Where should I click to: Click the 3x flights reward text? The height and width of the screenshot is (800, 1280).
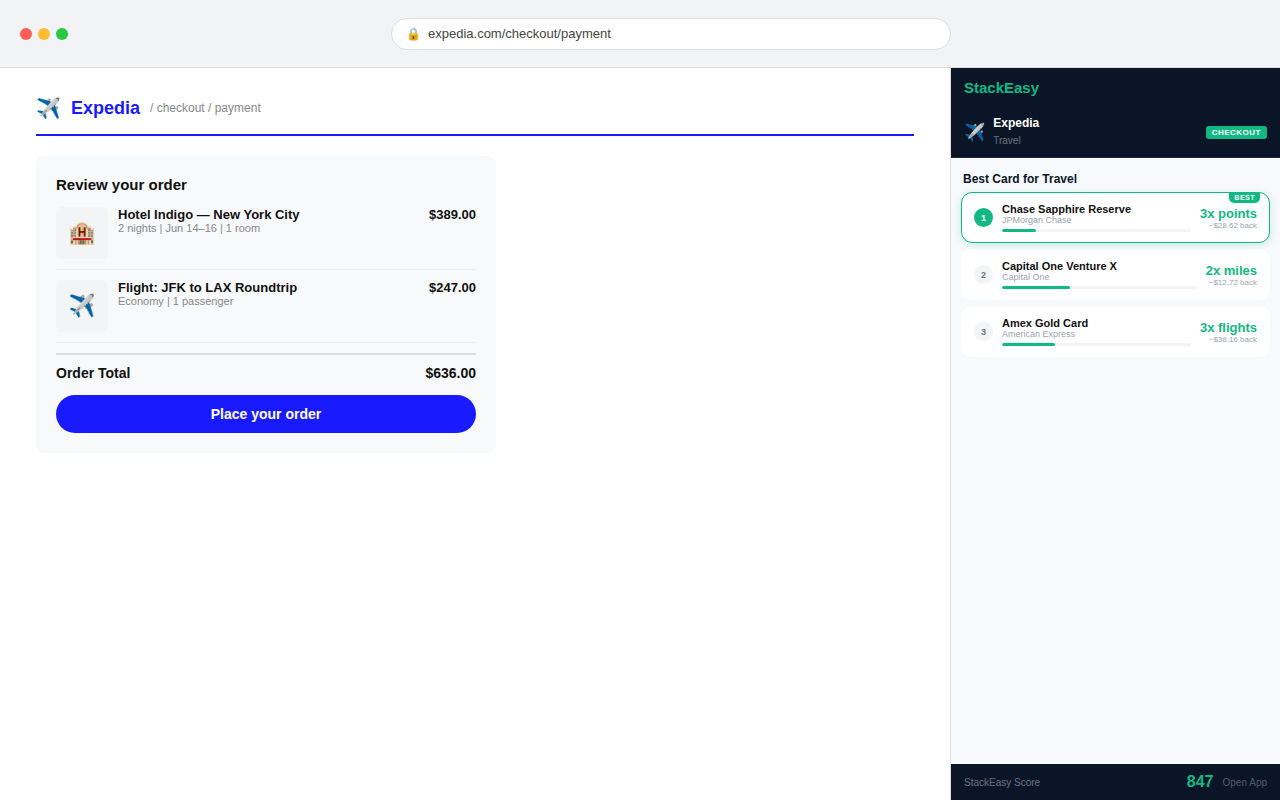point(1228,327)
